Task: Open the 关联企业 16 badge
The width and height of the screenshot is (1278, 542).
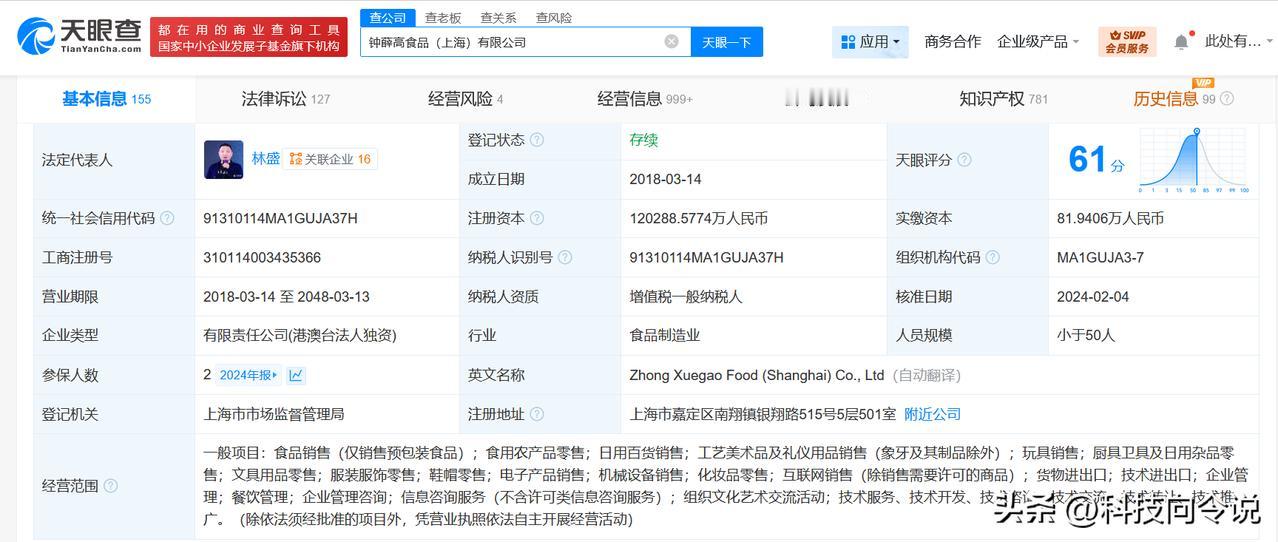Action: pyautogui.click(x=330, y=159)
